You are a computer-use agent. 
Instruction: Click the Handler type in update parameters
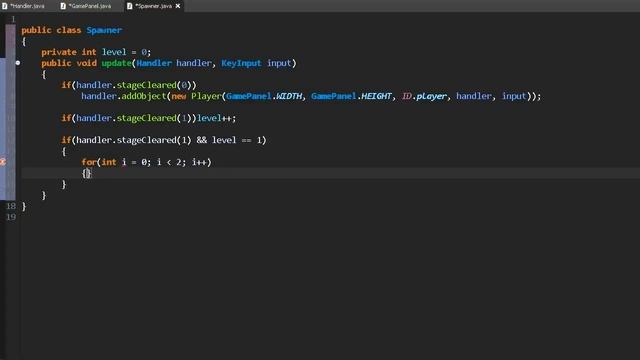(x=154, y=63)
